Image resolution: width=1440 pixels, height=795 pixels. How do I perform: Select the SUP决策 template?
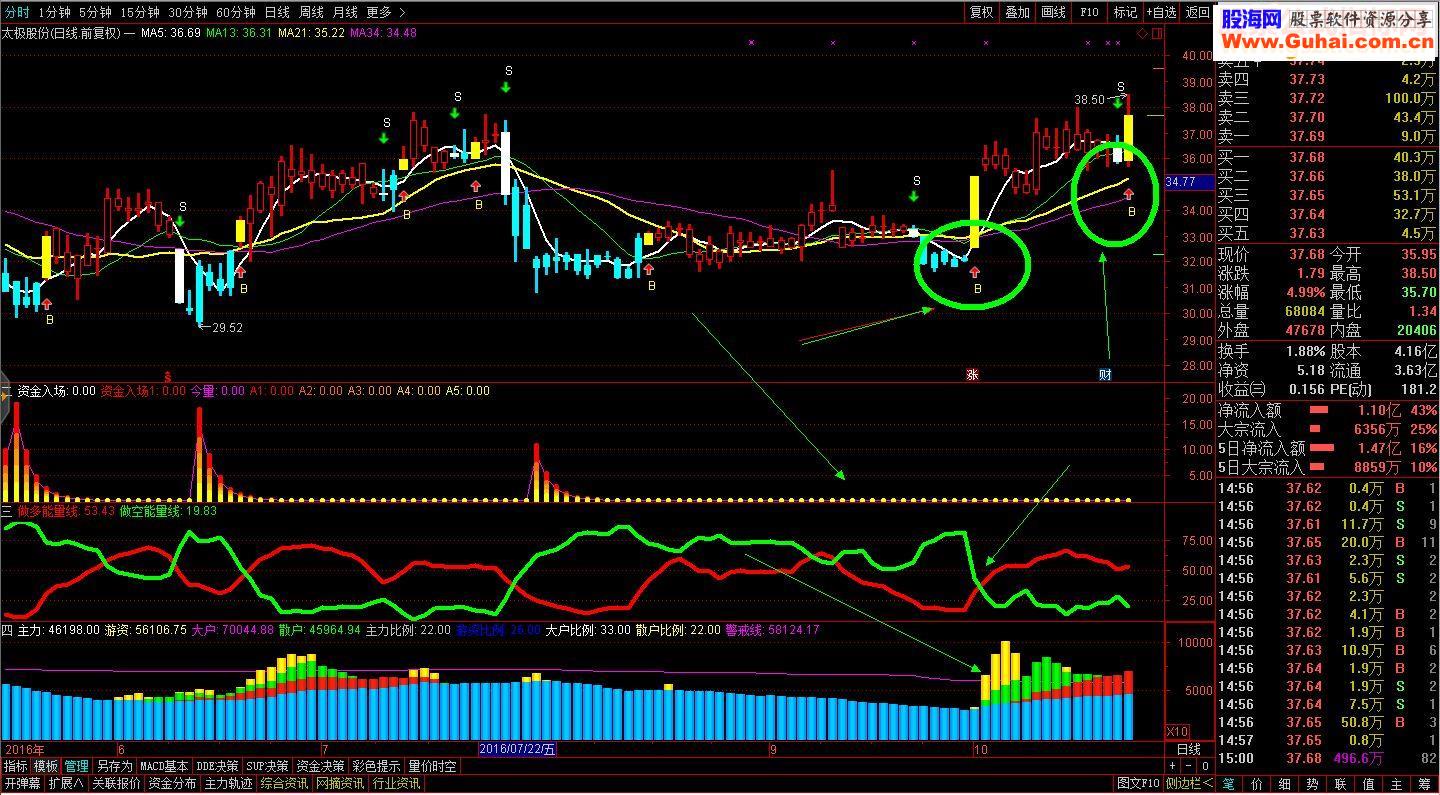pos(268,766)
